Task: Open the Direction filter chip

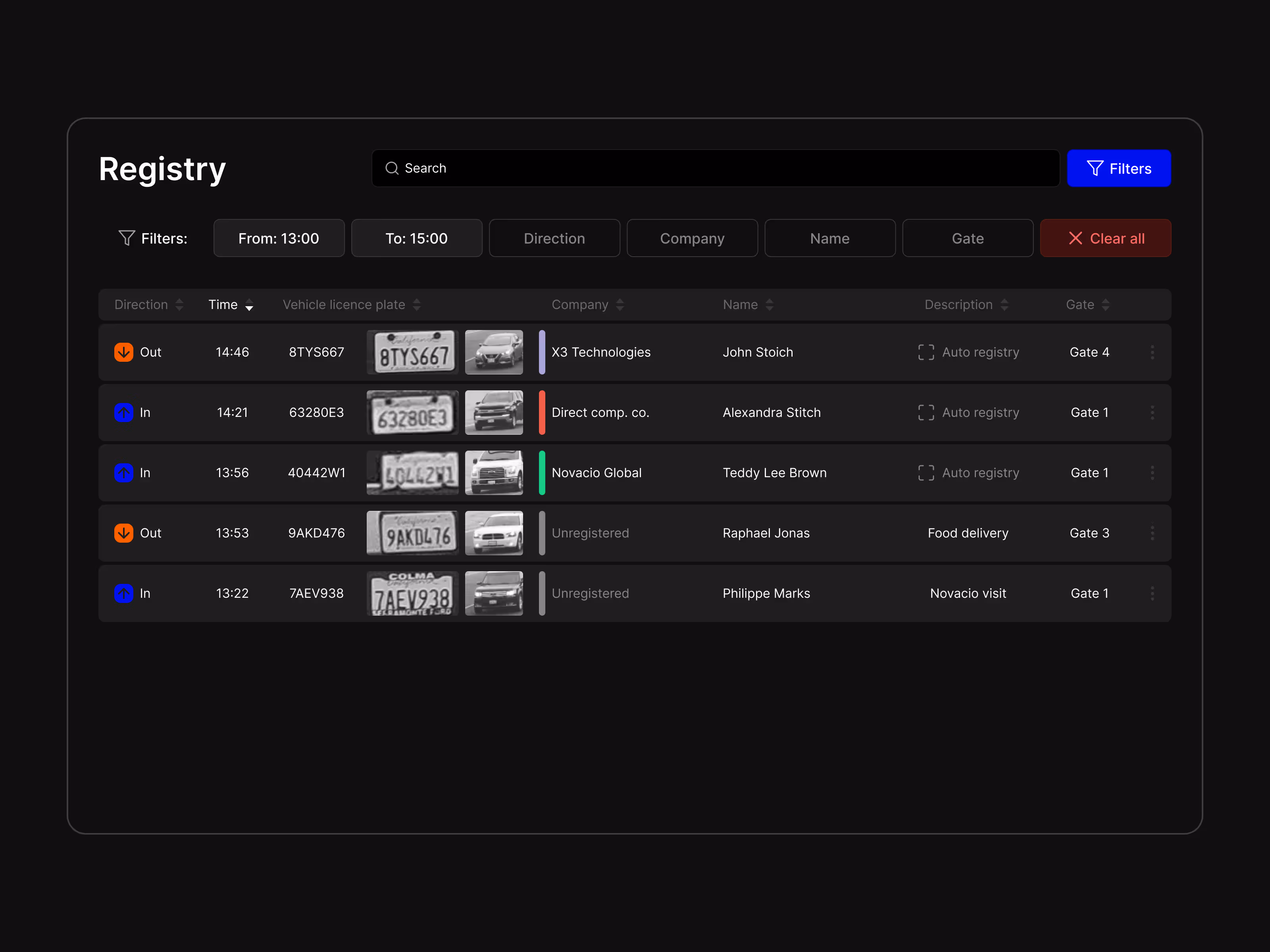Action: [554, 238]
